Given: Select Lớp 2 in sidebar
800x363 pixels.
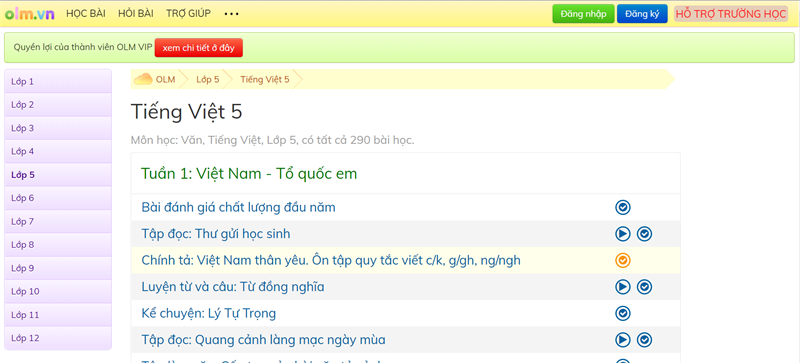Looking at the screenshot, I should pos(58,105).
